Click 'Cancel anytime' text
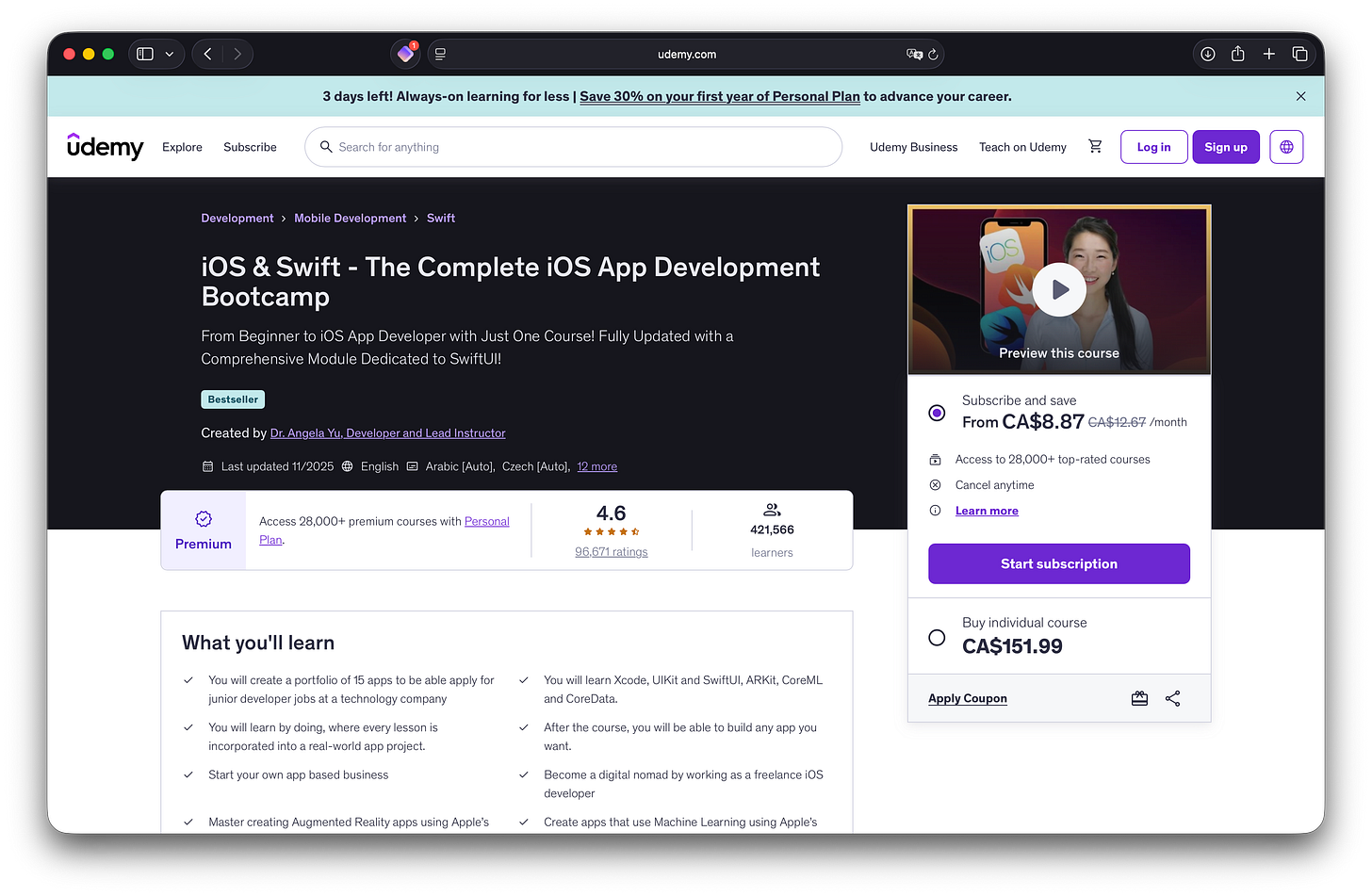This screenshot has width=1372, height=896. click(994, 485)
